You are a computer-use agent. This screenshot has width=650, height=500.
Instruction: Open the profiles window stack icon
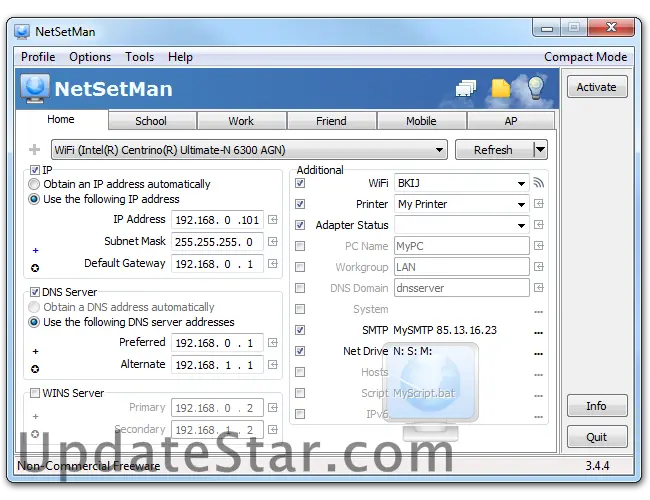[x=466, y=88]
